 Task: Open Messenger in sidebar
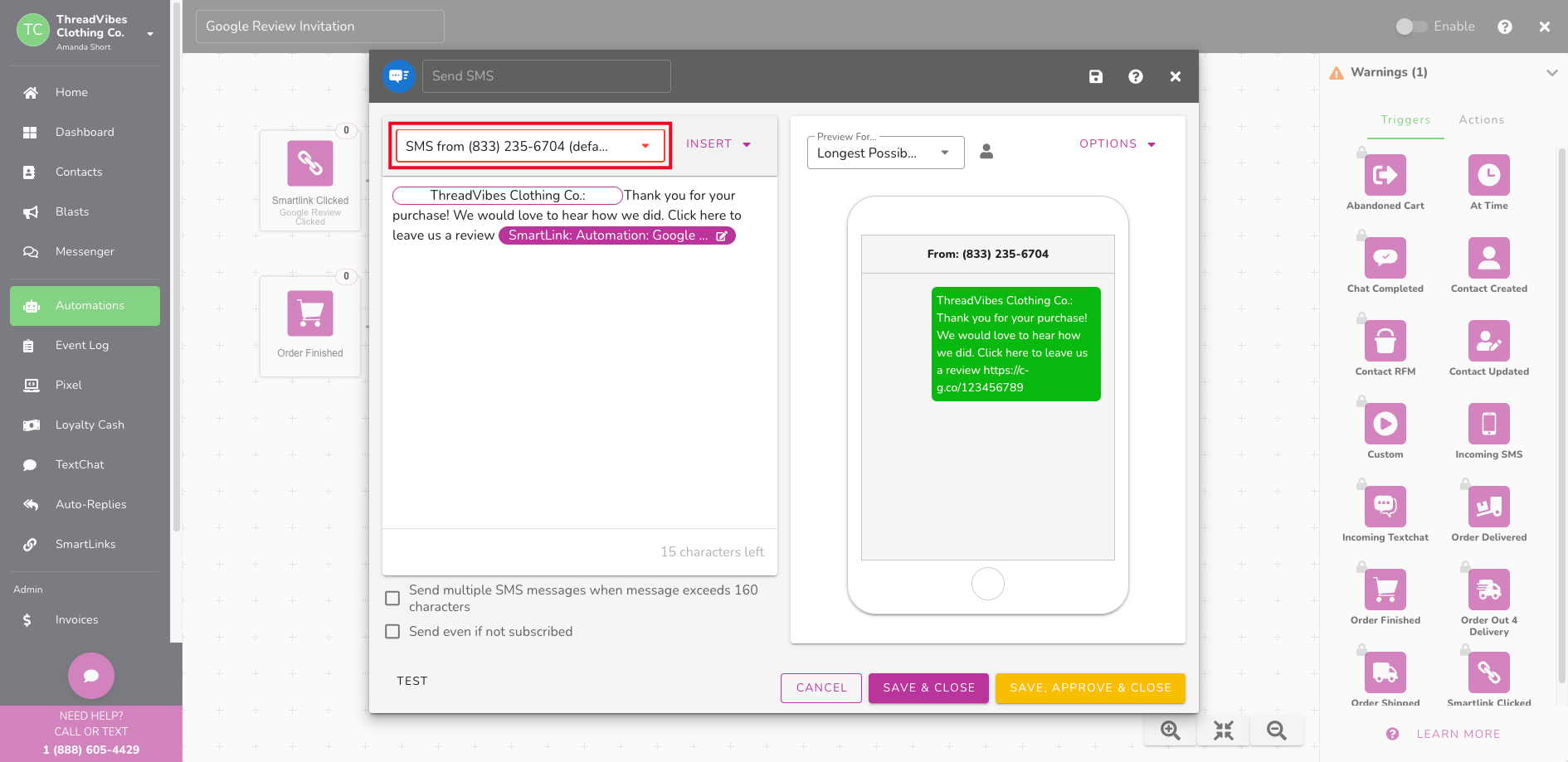tap(85, 251)
